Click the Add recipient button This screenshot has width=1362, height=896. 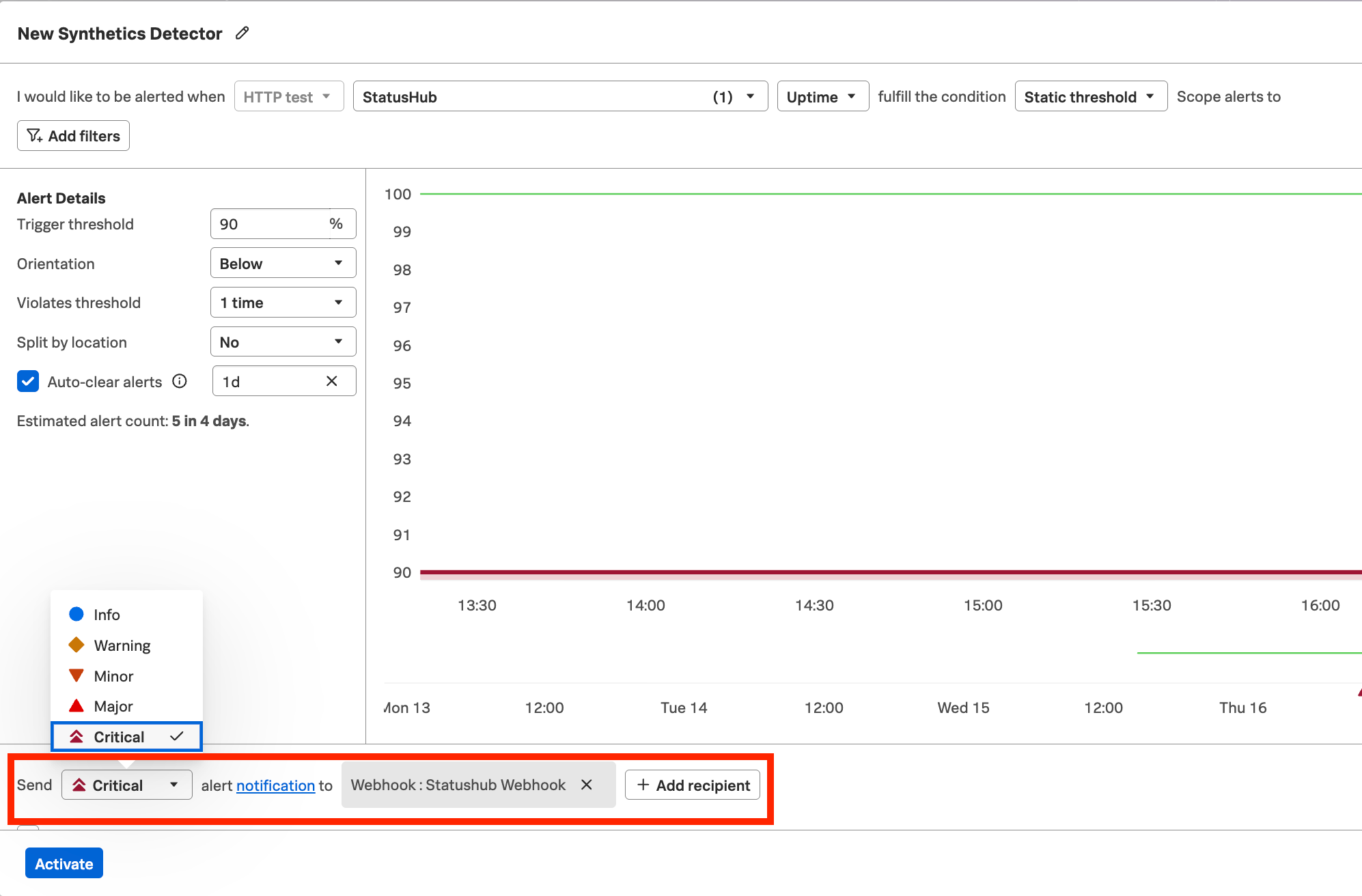point(693,785)
